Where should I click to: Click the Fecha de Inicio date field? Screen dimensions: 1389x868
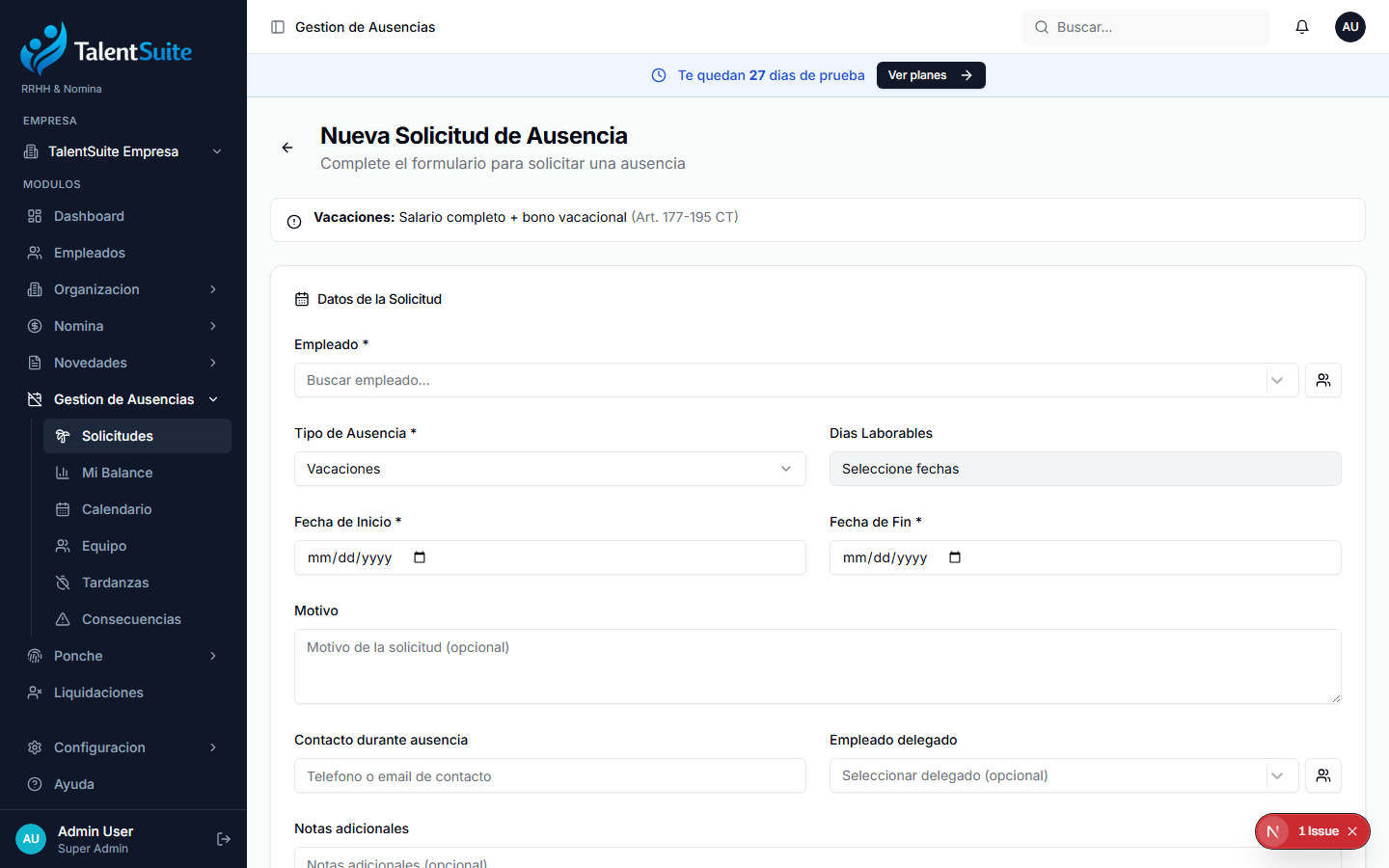pos(550,557)
